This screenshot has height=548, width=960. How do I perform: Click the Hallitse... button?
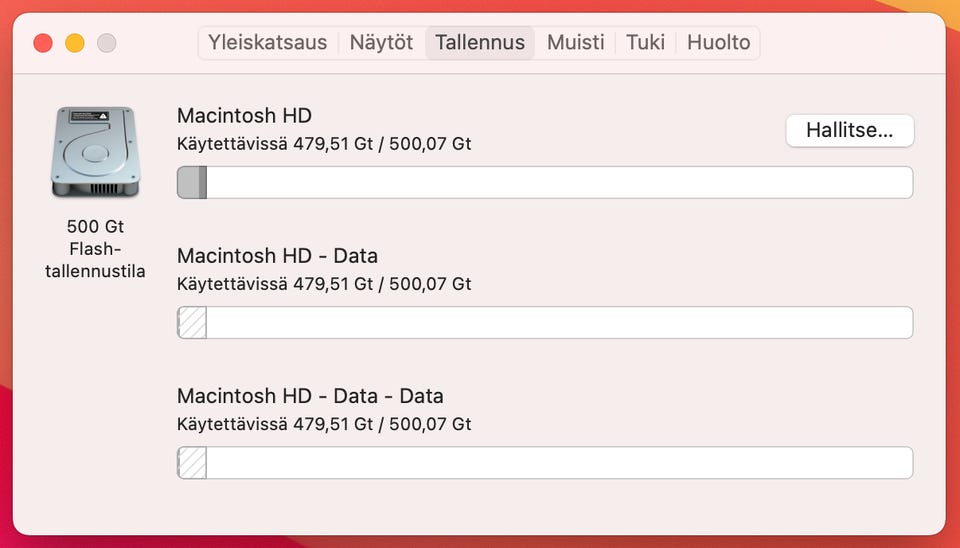click(850, 130)
